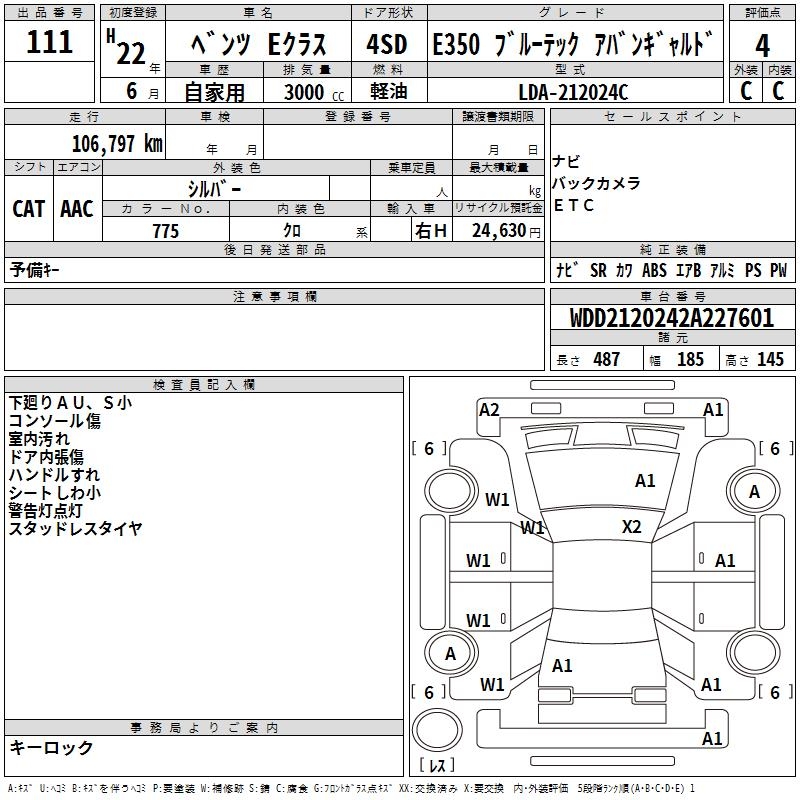Click the chassis number WDD2120242A227601
Screen dimensions: 800x800
(671, 319)
